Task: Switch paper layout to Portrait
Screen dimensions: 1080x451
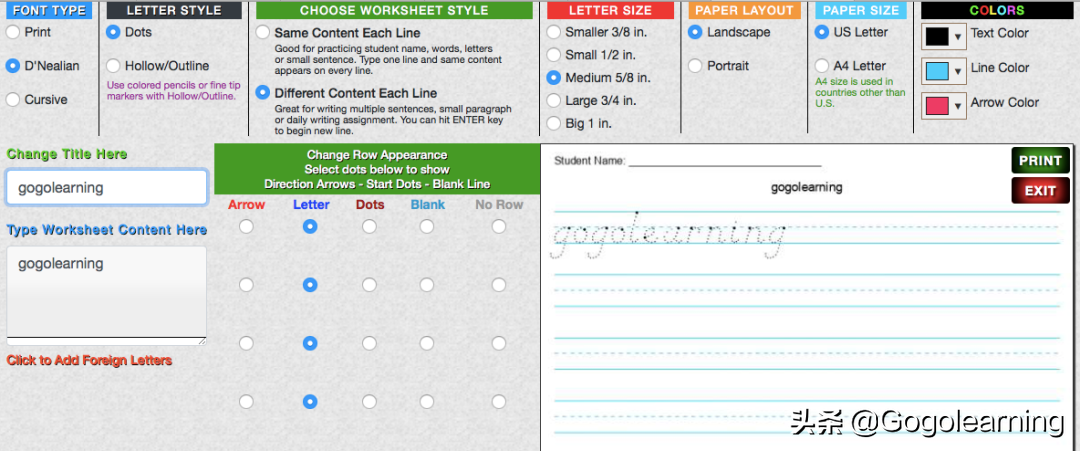Action: click(x=696, y=66)
